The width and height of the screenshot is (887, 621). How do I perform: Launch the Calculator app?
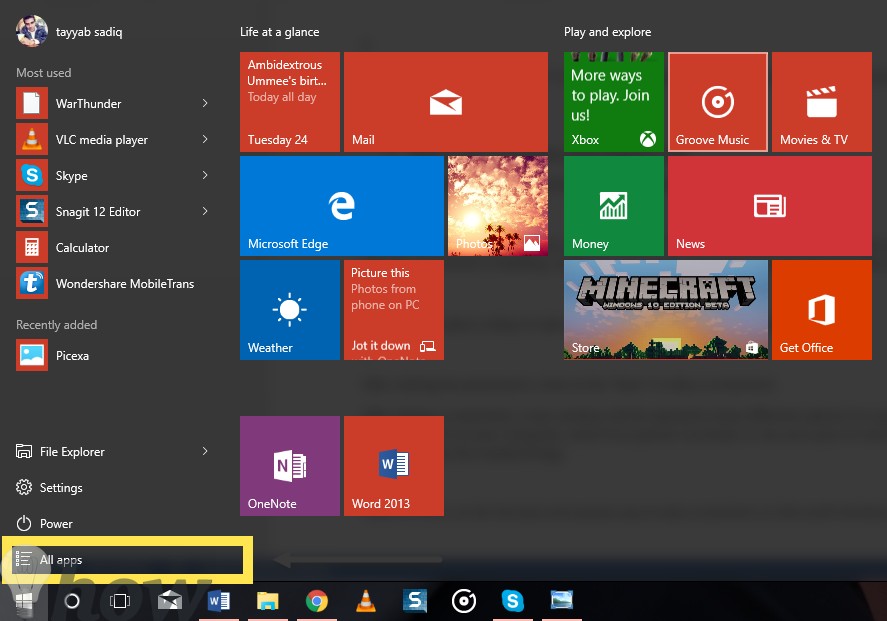(x=113, y=248)
